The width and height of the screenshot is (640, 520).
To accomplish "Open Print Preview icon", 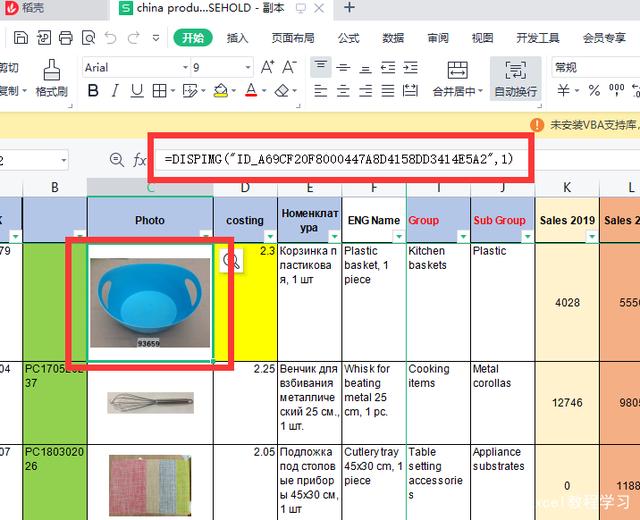I will (88, 38).
